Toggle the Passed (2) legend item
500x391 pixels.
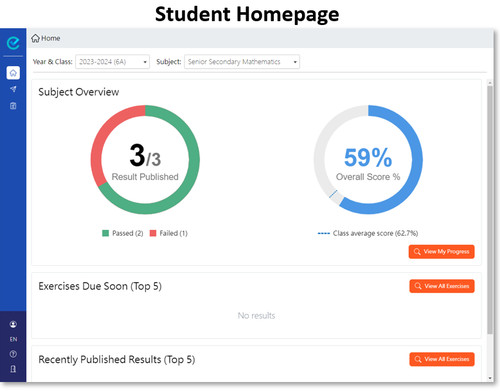(123, 233)
